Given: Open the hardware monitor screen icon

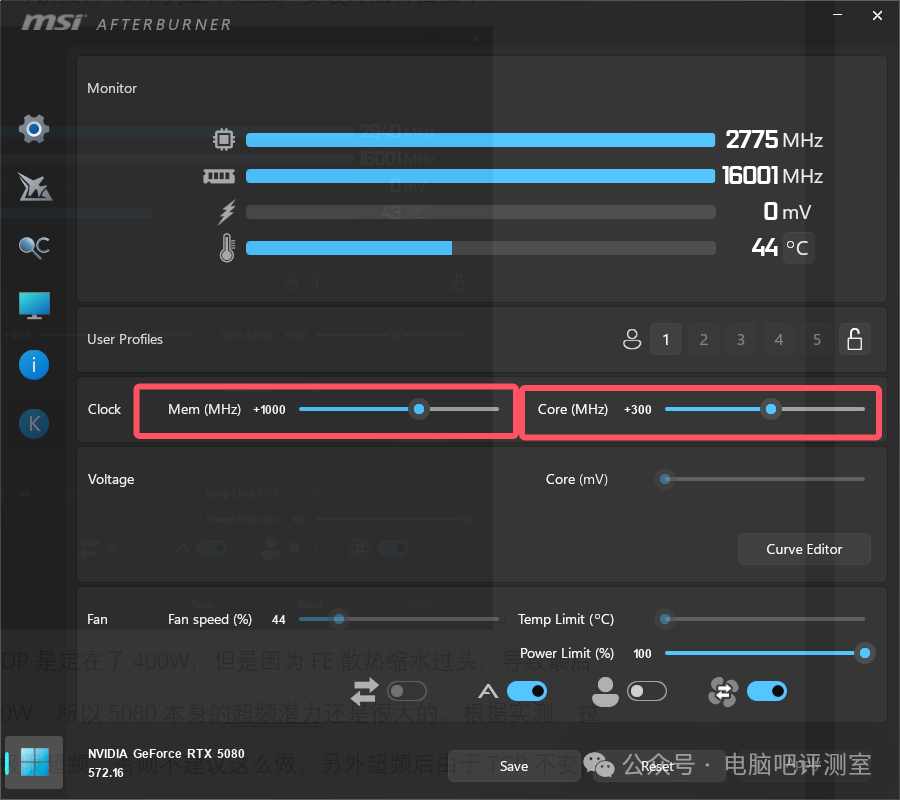Looking at the screenshot, I should tap(34, 305).
